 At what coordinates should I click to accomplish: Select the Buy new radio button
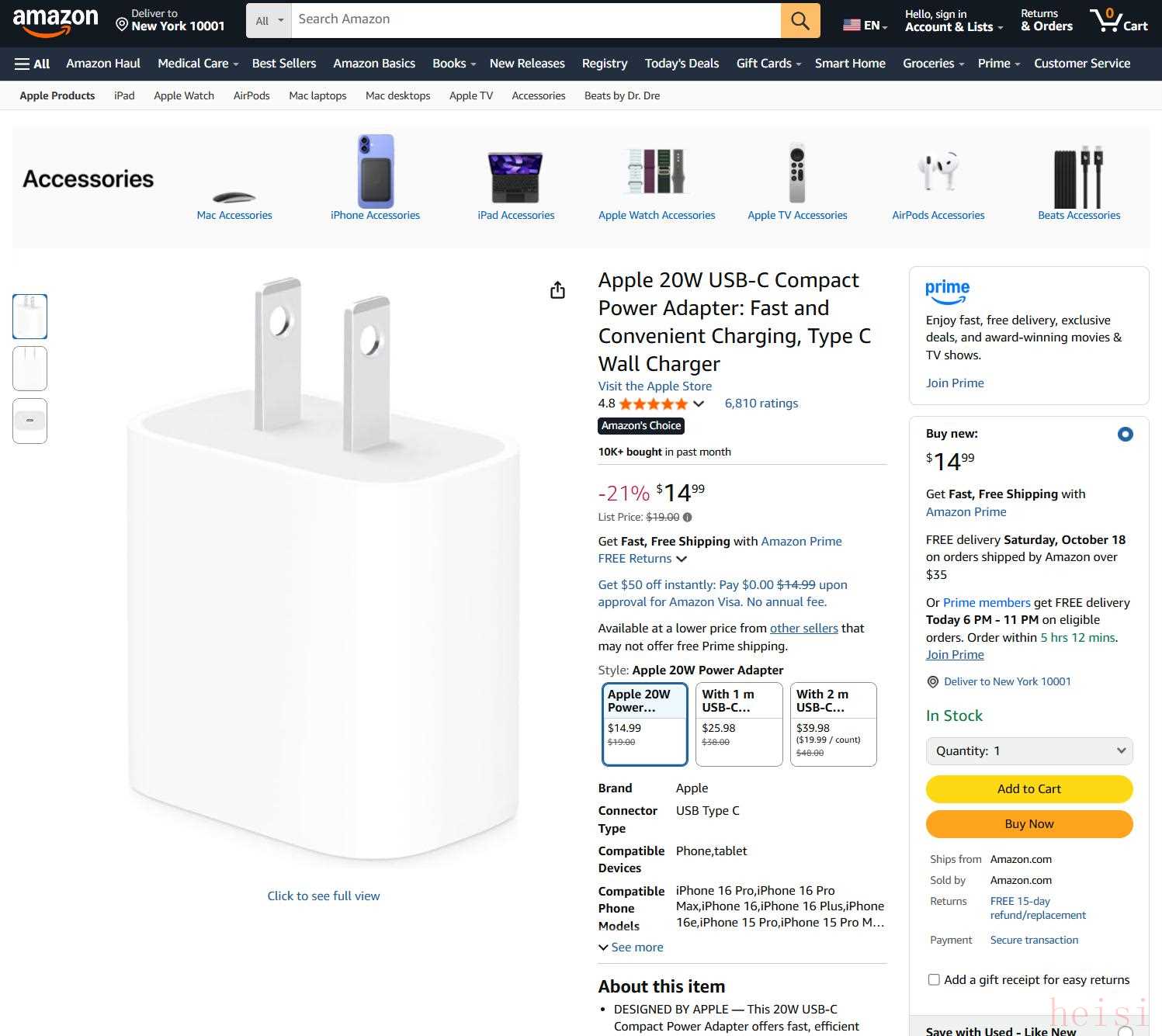pos(1125,435)
